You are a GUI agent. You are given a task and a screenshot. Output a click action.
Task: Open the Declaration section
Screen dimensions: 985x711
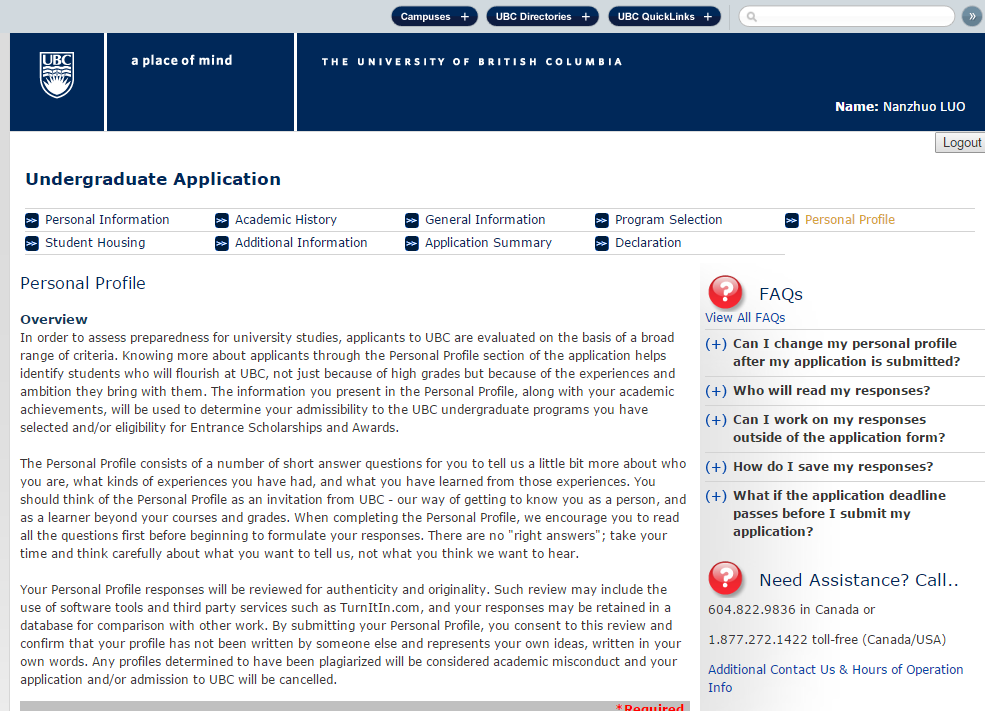[648, 243]
